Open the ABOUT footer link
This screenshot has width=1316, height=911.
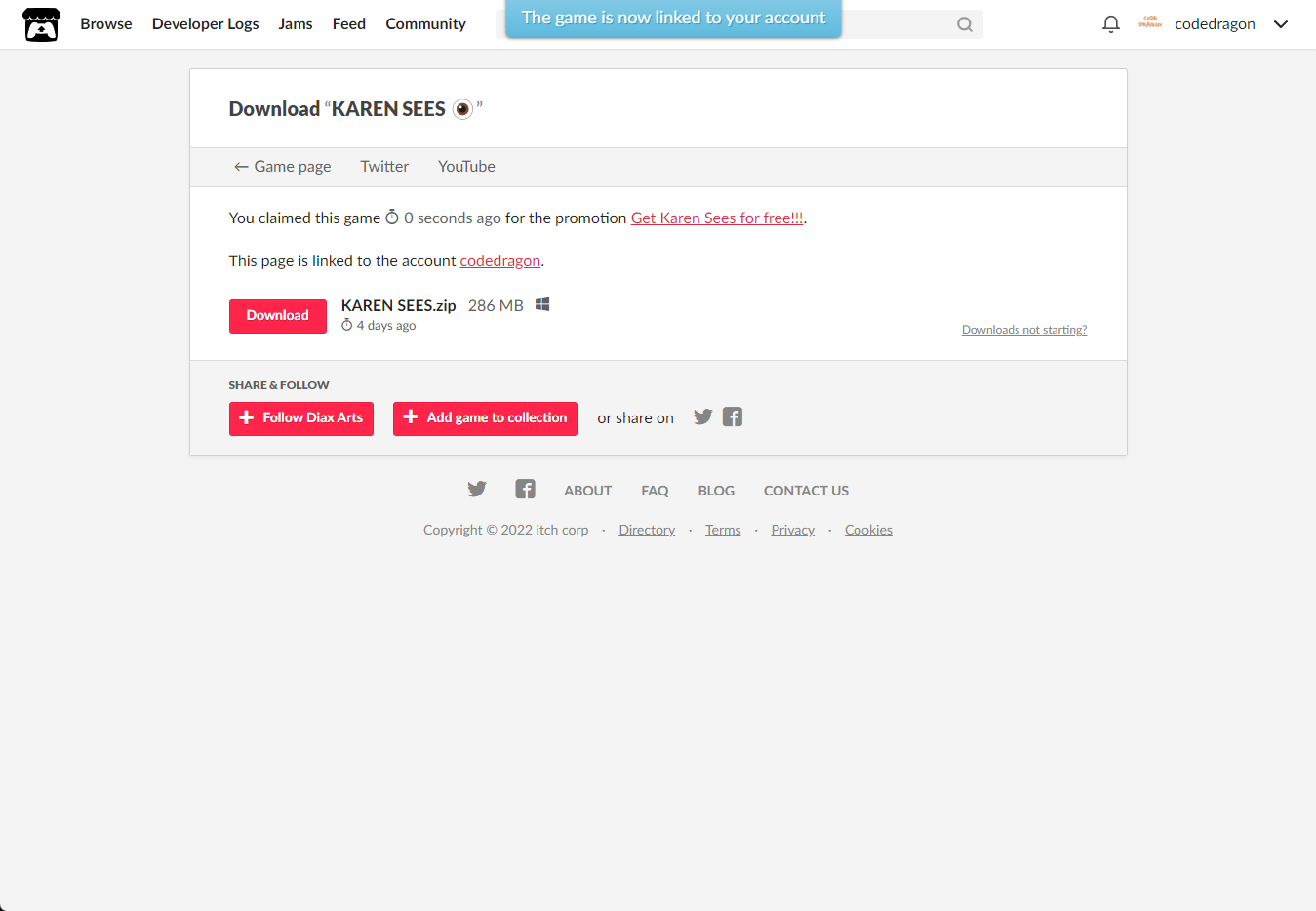click(588, 491)
